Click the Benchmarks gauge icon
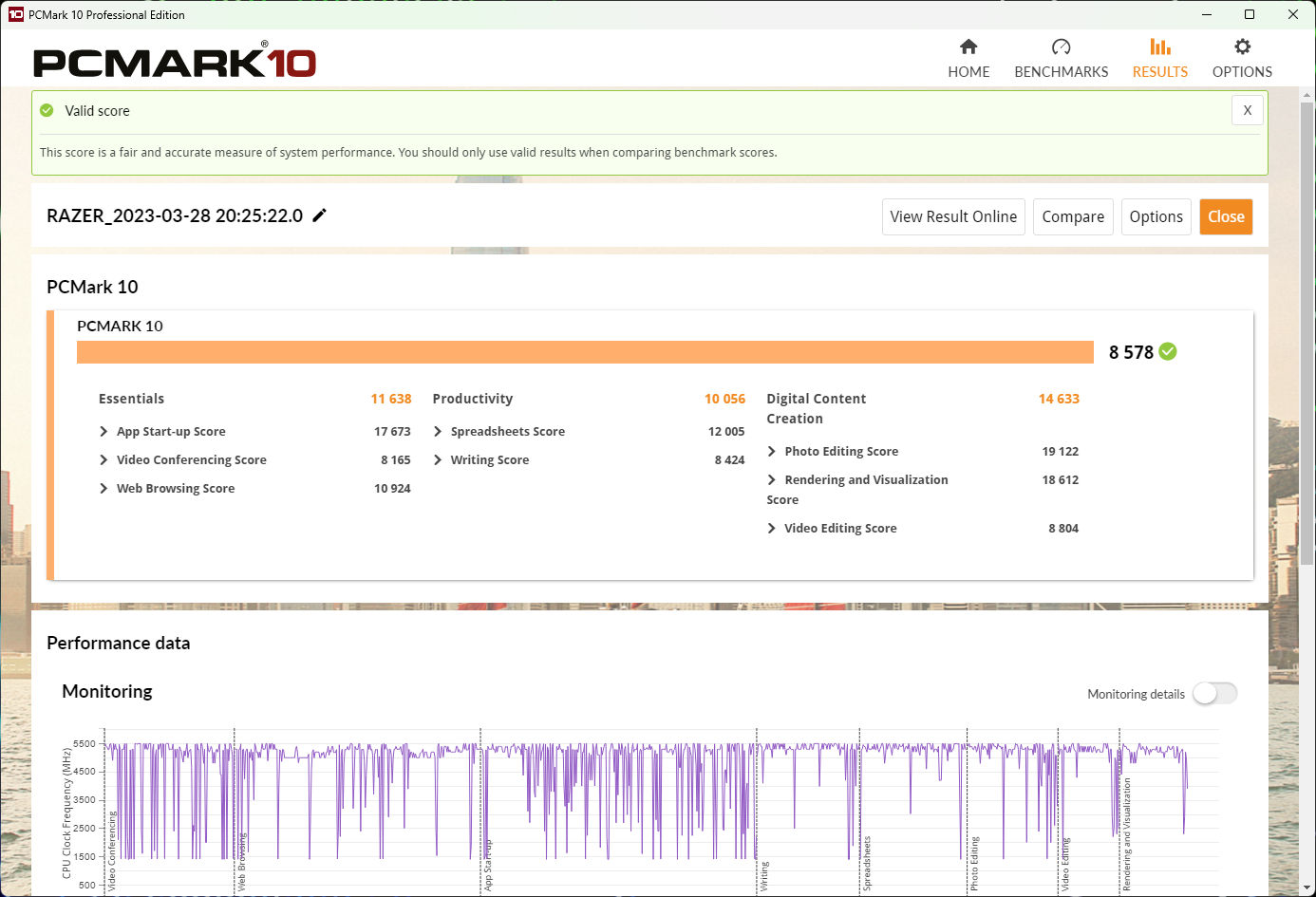 1062,47
